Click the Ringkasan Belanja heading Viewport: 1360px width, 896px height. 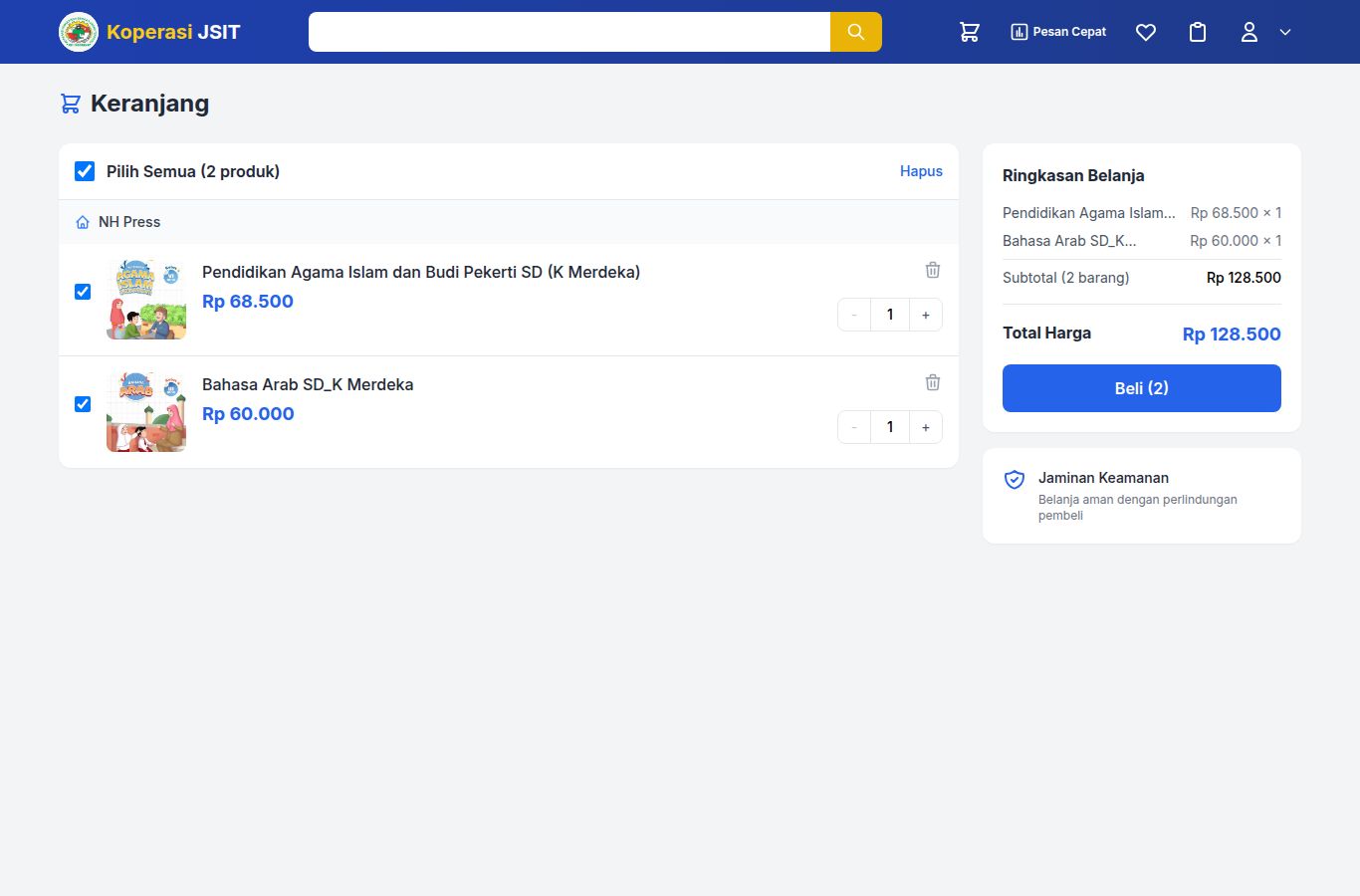point(1073,175)
